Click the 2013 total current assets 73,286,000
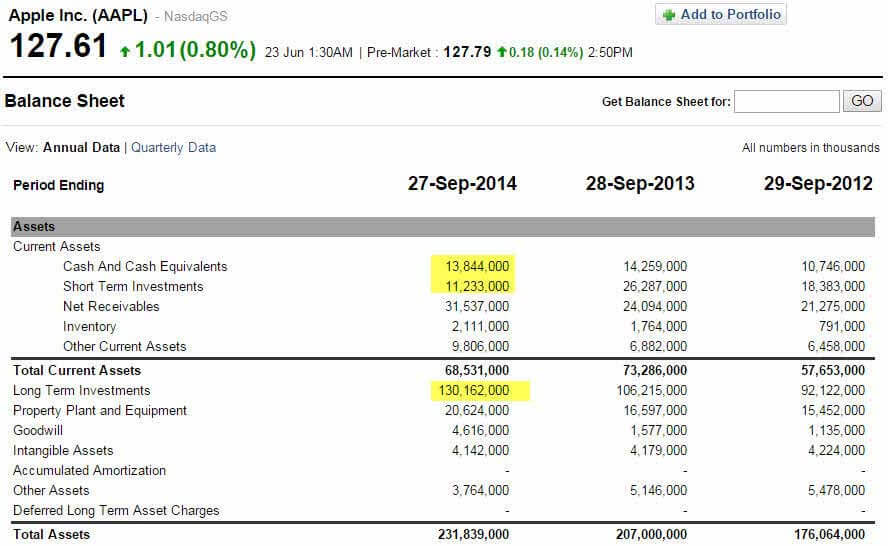This screenshot has height=546, width=888. pos(655,370)
